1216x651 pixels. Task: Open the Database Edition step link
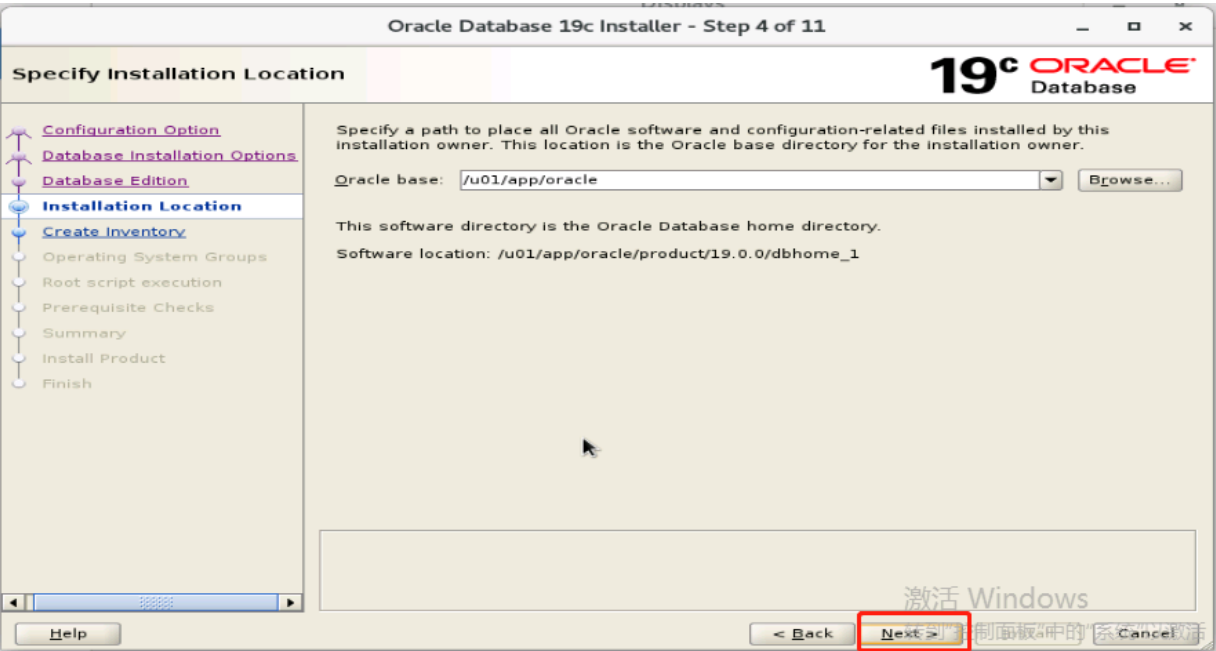[115, 181]
